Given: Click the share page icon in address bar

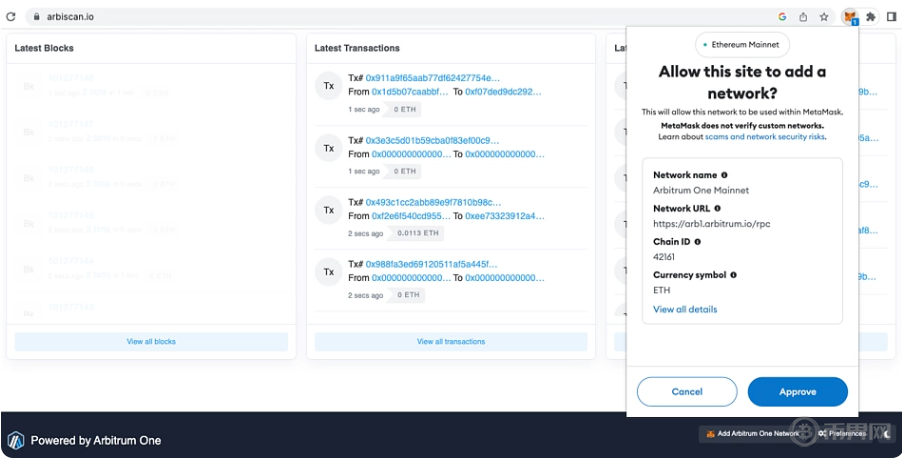Looking at the screenshot, I should [x=803, y=17].
